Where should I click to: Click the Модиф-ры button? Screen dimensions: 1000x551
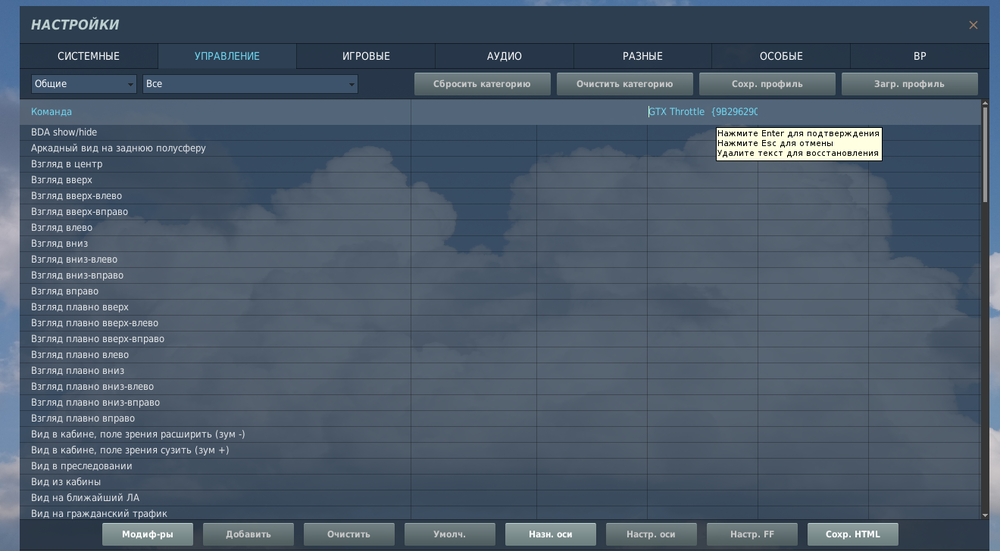pos(147,534)
